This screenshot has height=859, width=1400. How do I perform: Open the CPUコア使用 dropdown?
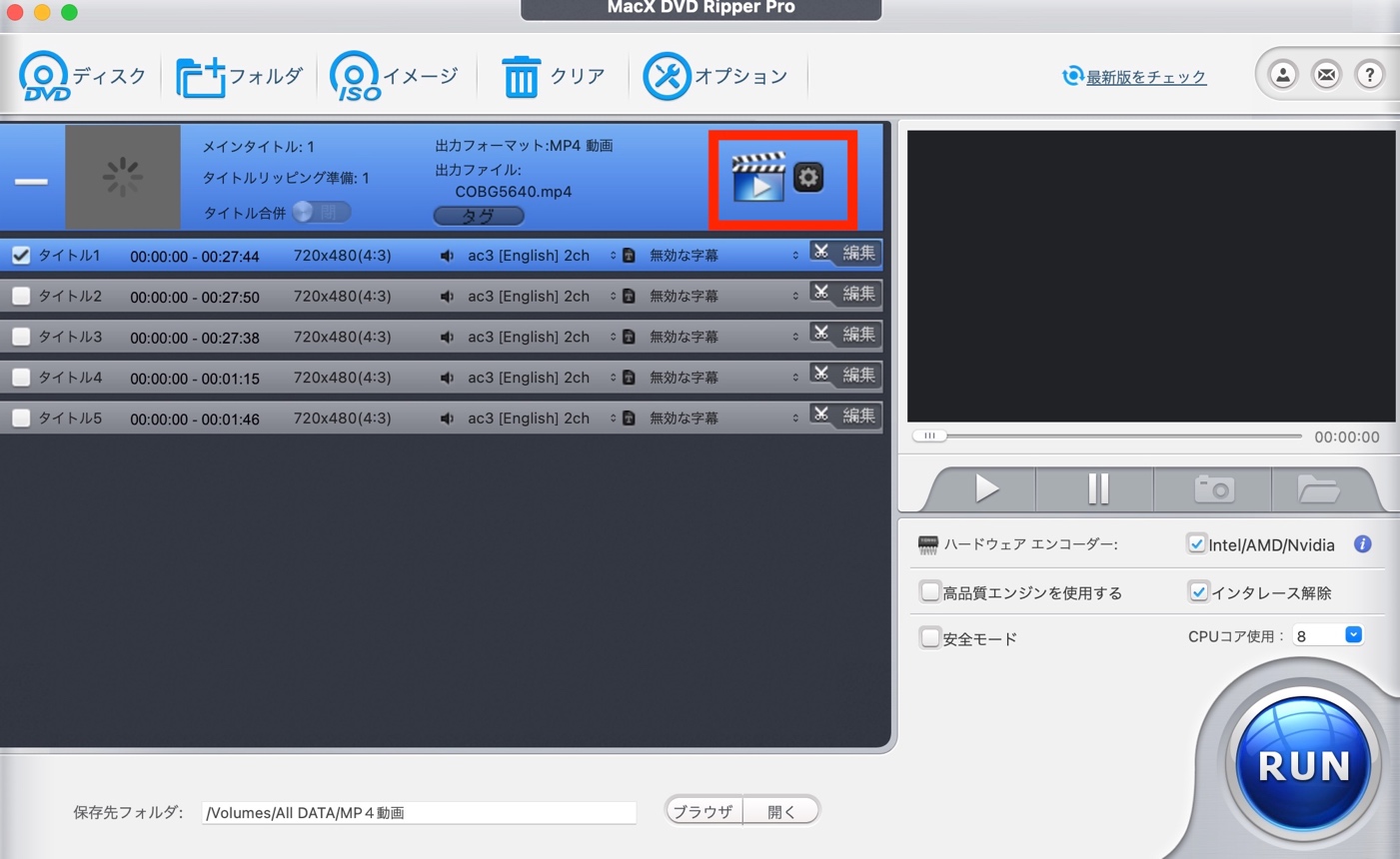tap(1327, 635)
